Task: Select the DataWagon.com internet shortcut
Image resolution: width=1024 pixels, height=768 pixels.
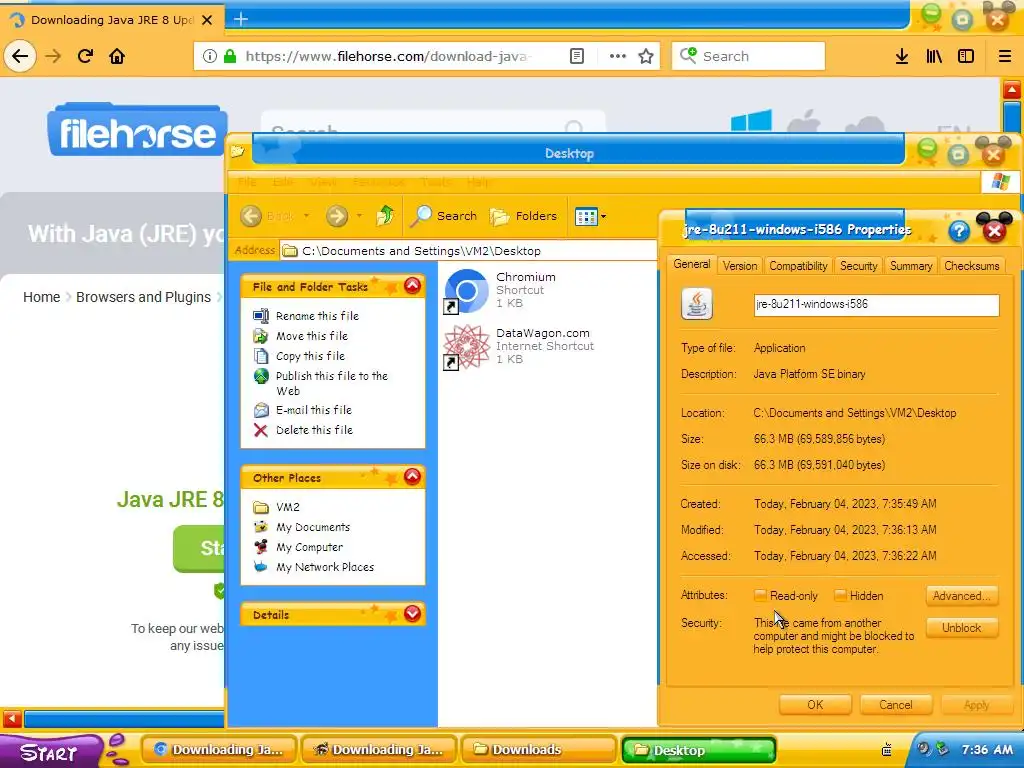Action: pyautogui.click(x=519, y=346)
